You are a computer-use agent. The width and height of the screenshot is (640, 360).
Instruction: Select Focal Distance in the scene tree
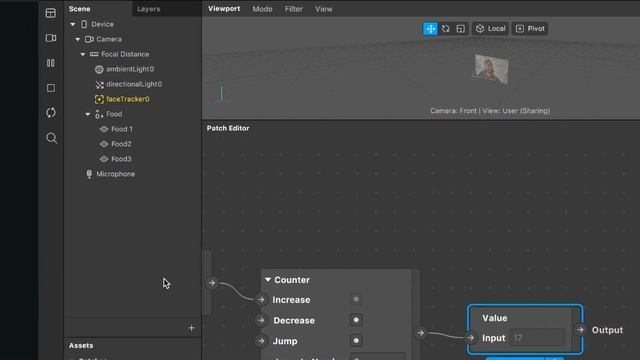click(125, 54)
